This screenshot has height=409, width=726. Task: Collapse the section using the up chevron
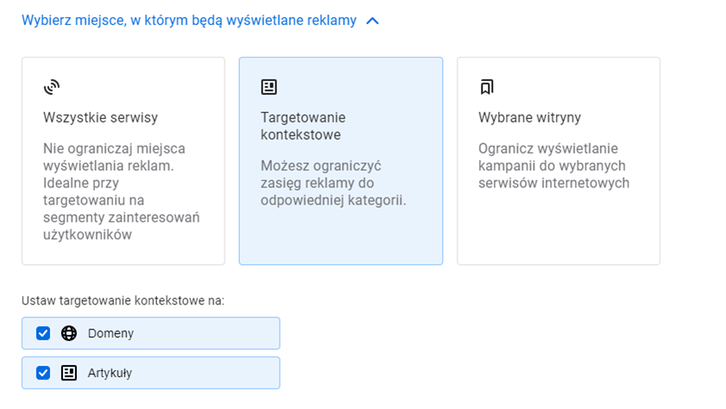tap(373, 20)
